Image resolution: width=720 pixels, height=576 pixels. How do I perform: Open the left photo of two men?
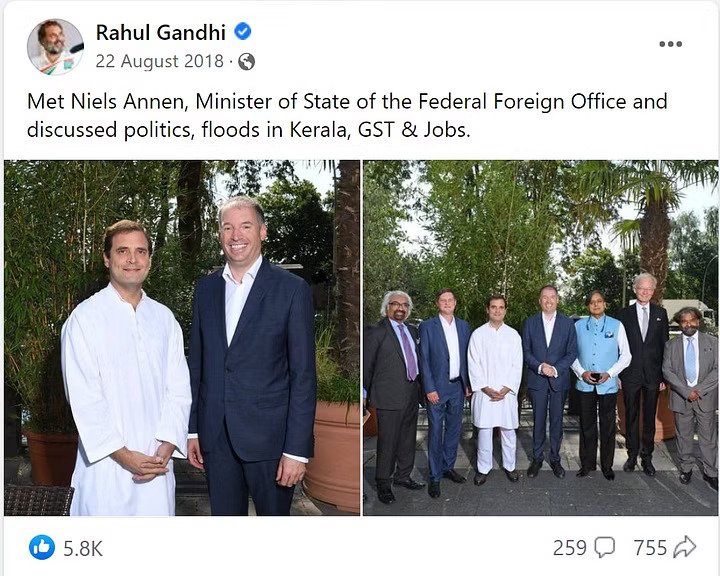(182, 338)
